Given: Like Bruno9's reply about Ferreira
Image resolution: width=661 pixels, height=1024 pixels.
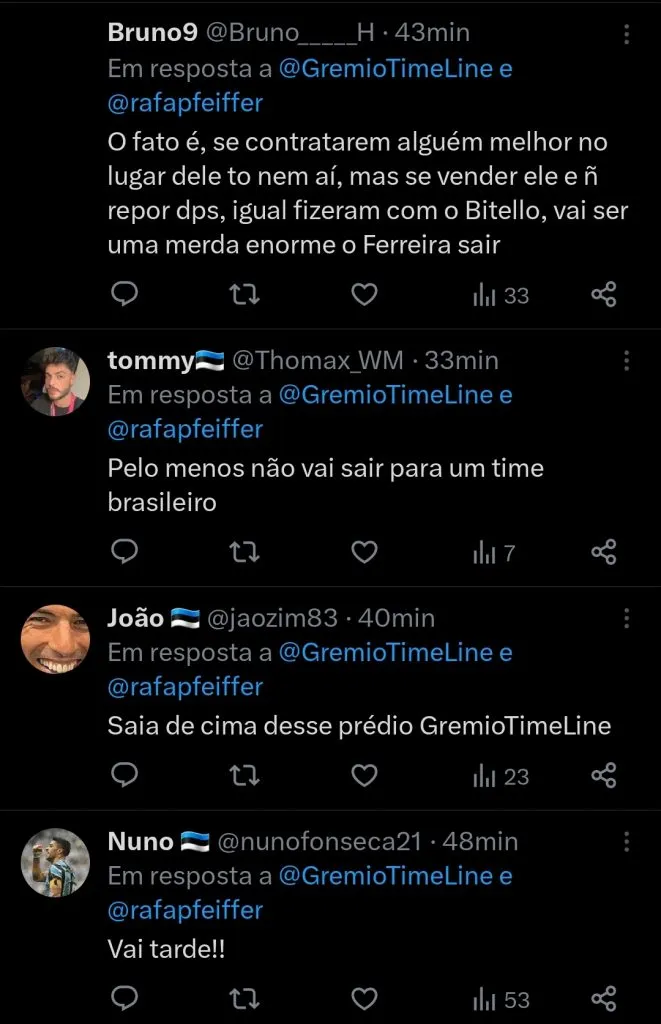Looking at the screenshot, I should click(x=364, y=295).
